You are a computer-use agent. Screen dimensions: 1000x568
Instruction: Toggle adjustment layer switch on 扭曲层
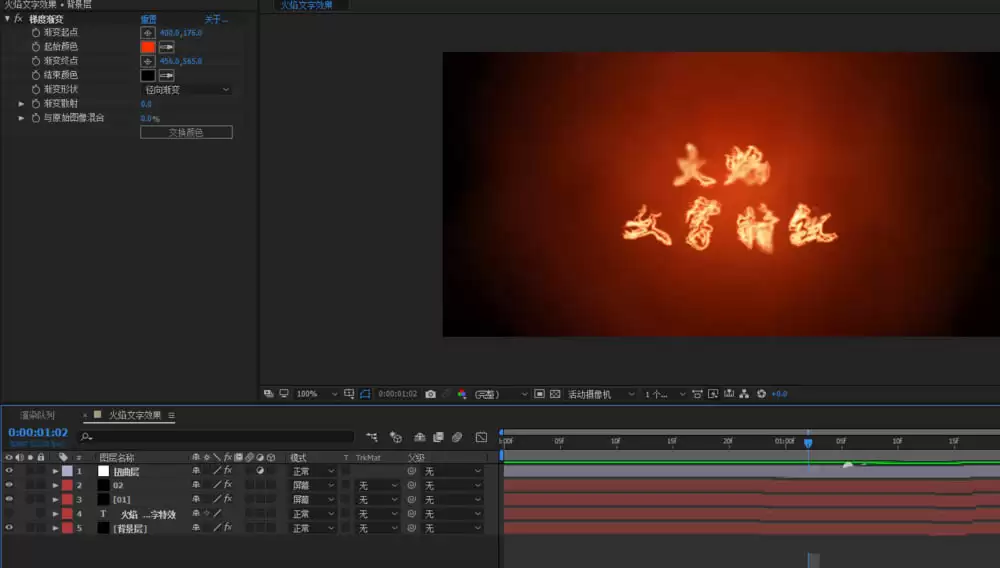click(x=260, y=471)
